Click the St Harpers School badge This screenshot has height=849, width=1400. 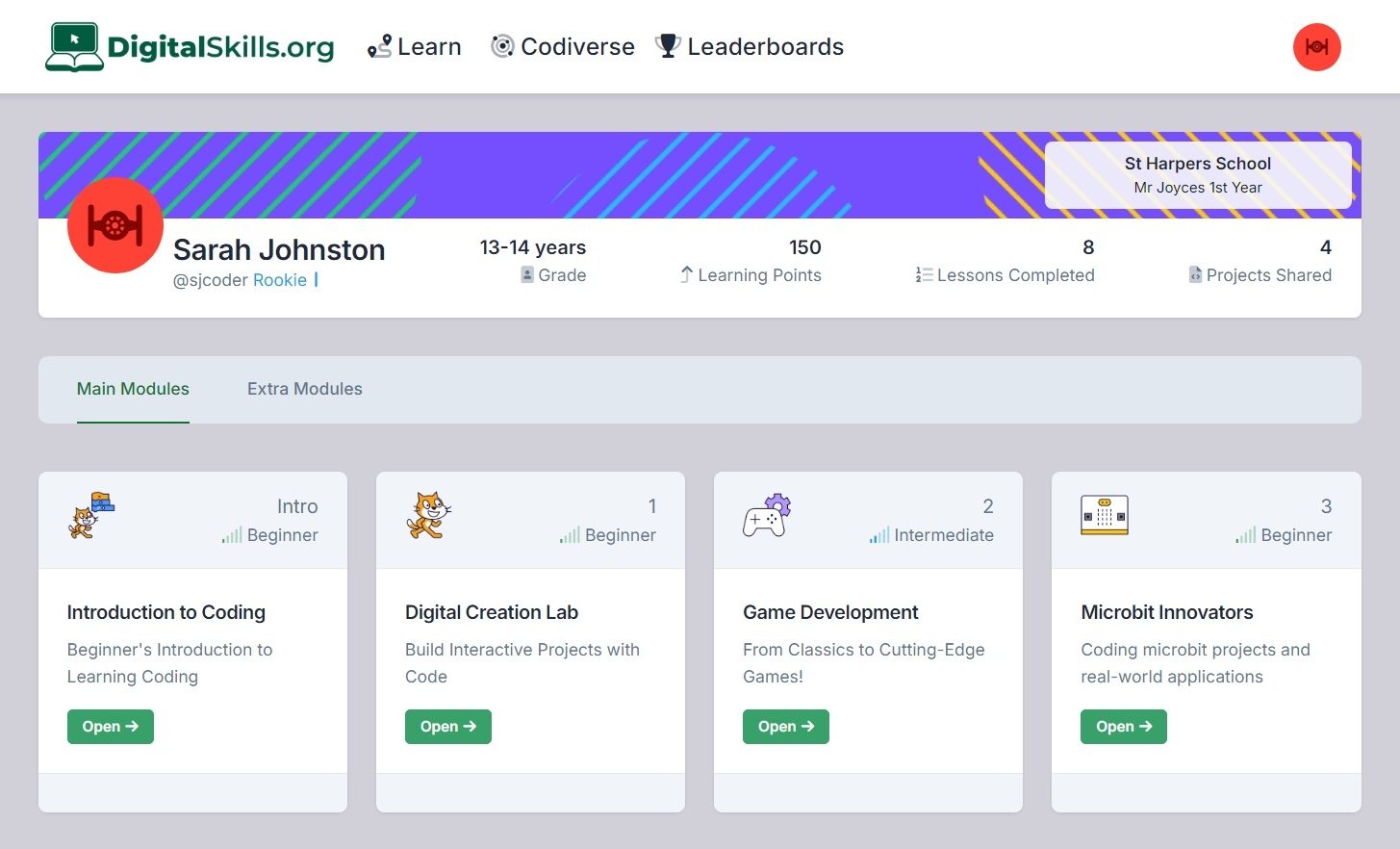(1197, 175)
